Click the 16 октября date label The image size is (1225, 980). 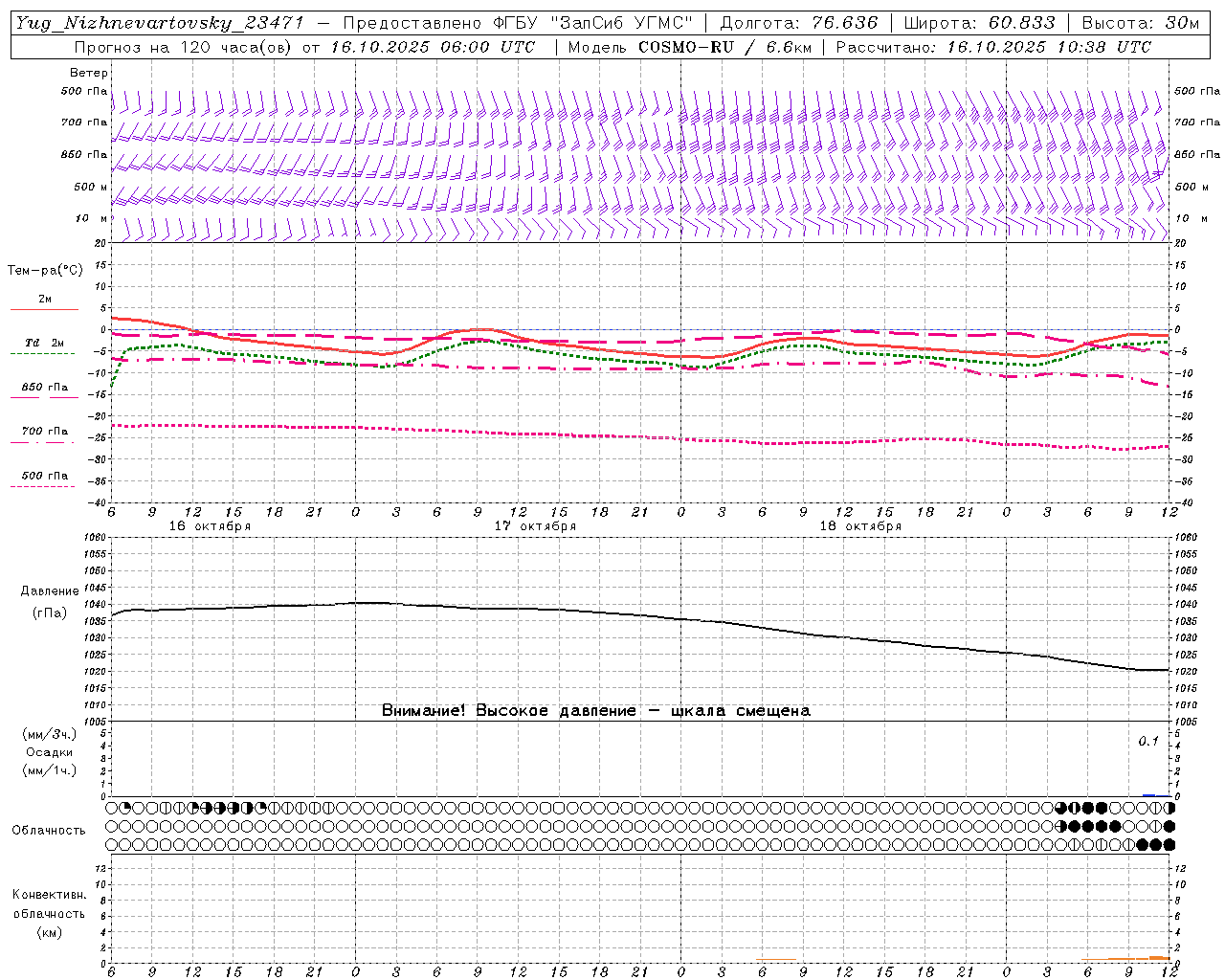pyautogui.click(x=210, y=526)
